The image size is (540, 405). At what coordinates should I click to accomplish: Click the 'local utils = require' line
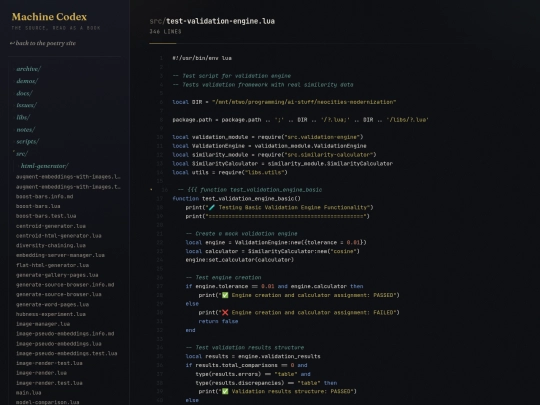click(230, 172)
